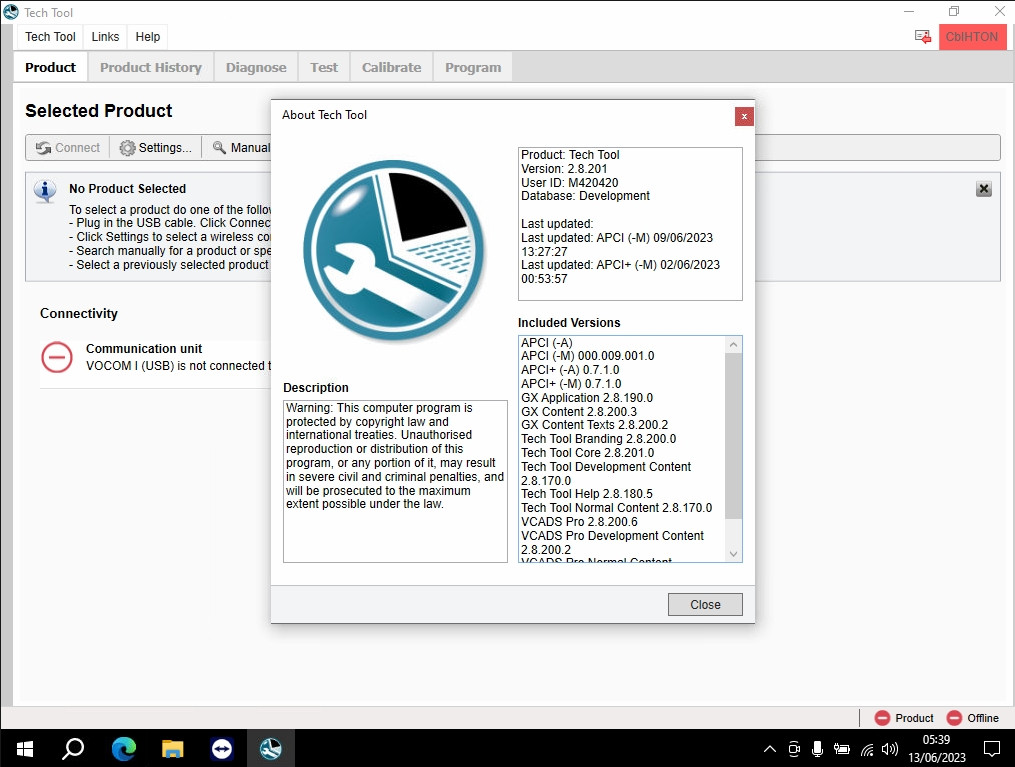Click the microphone tray icon
This screenshot has height=767, width=1015.
click(x=818, y=749)
